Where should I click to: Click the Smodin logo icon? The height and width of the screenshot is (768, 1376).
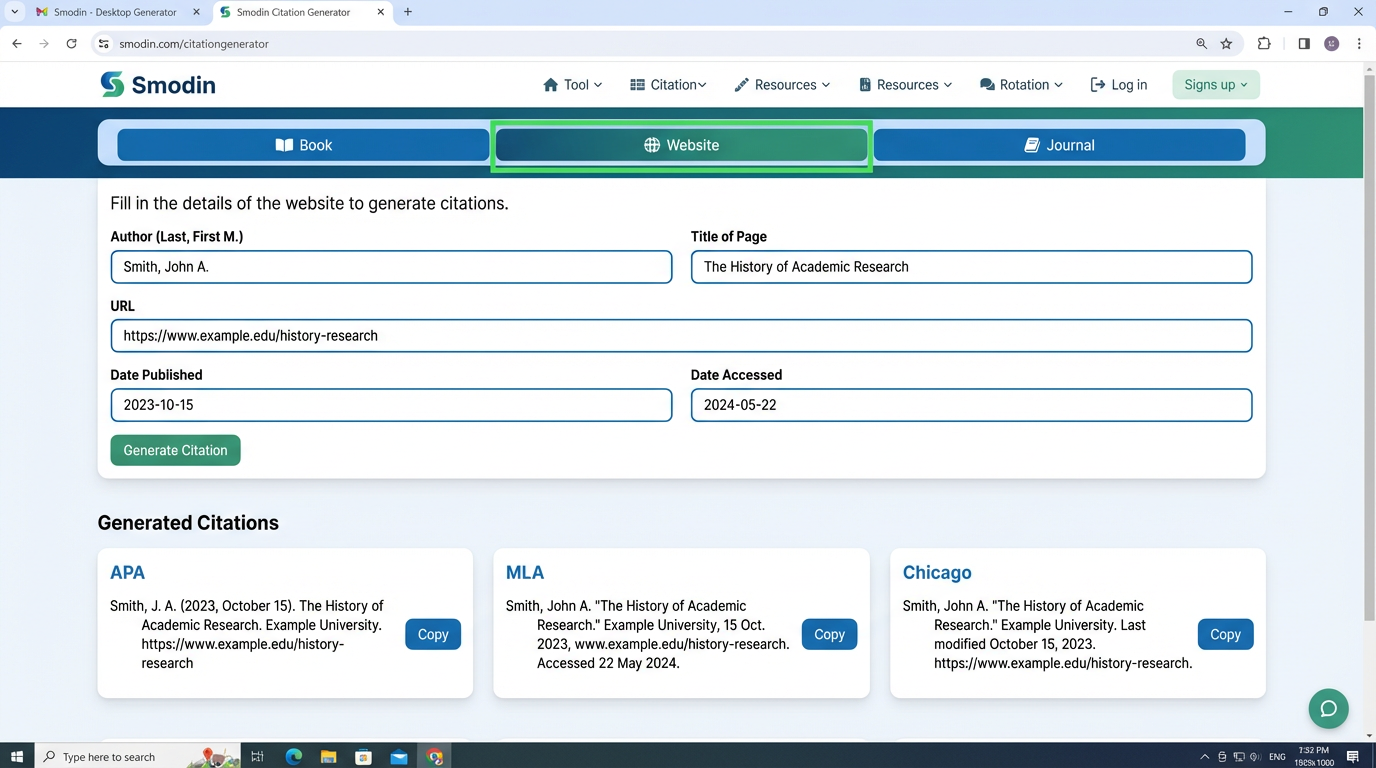pyautogui.click(x=112, y=85)
